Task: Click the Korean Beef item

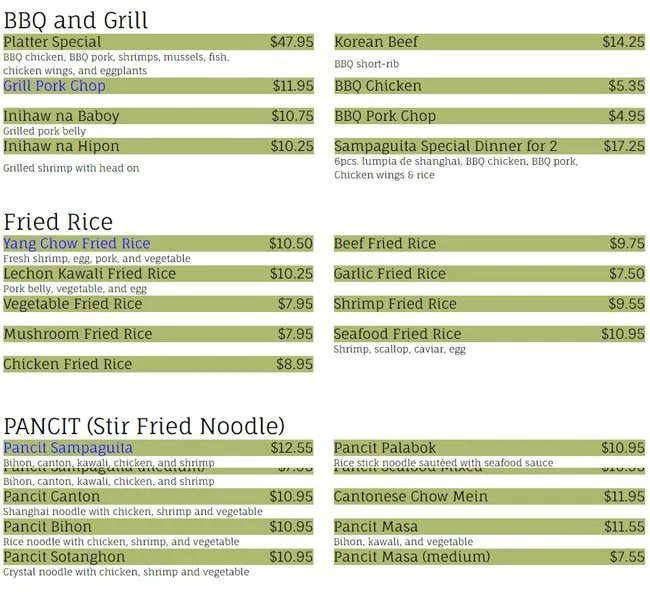Action: click(376, 42)
